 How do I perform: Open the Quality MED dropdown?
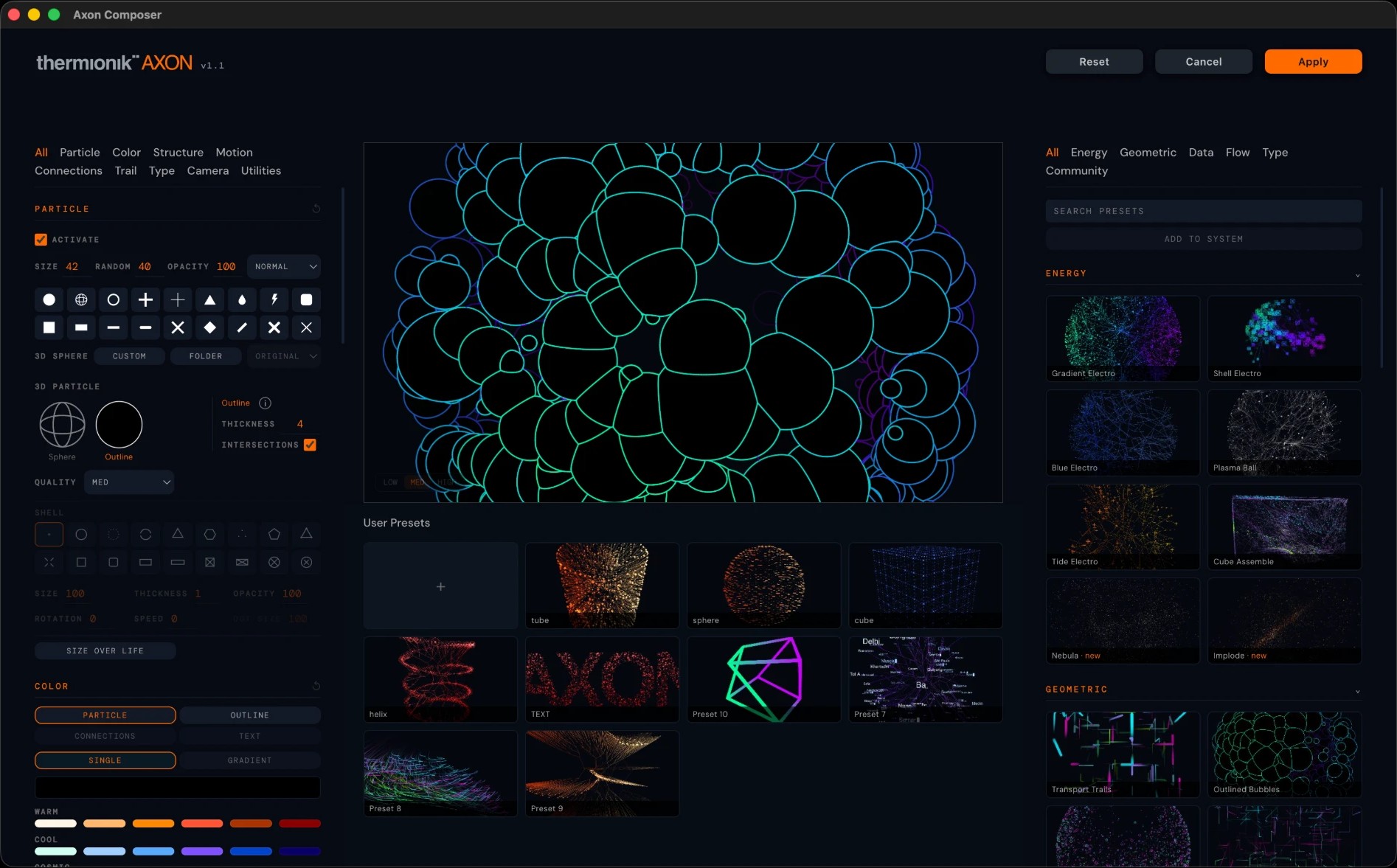coord(129,482)
